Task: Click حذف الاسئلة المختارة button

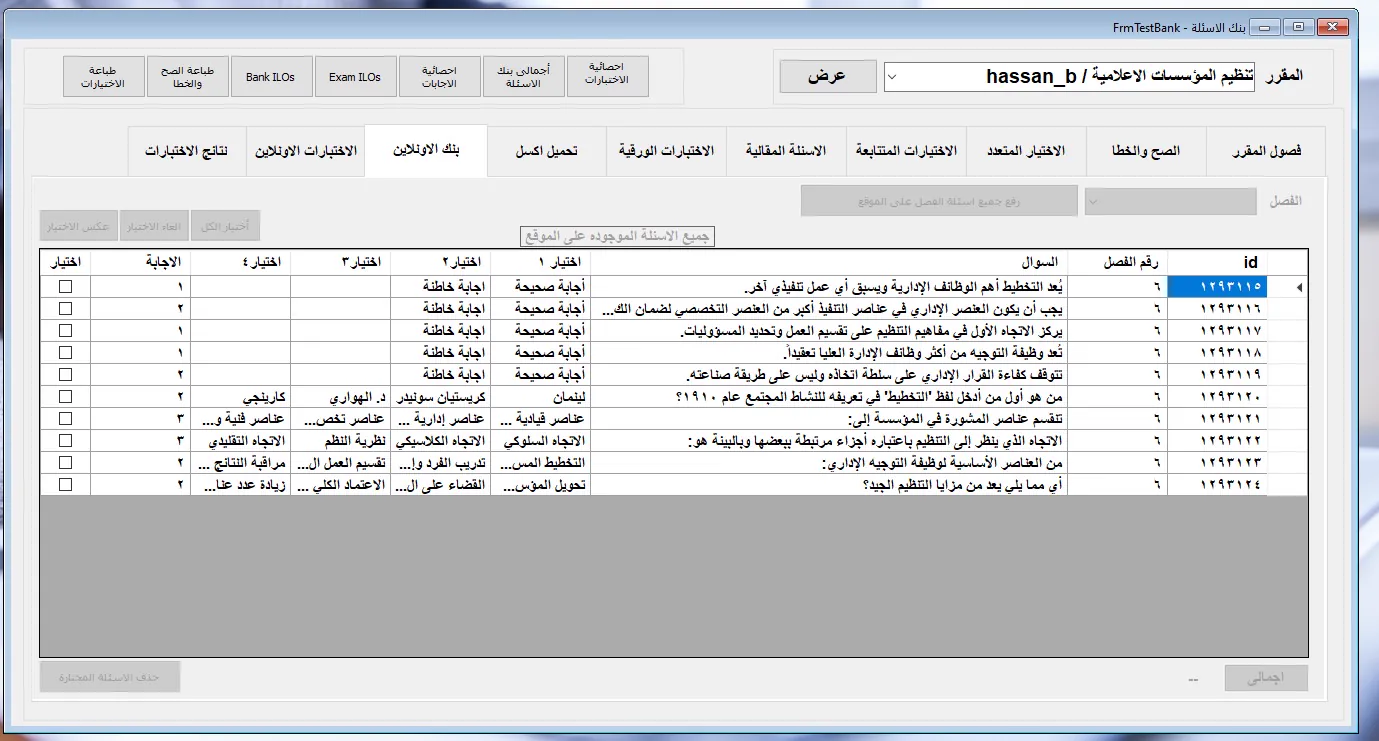Action: click(x=110, y=677)
